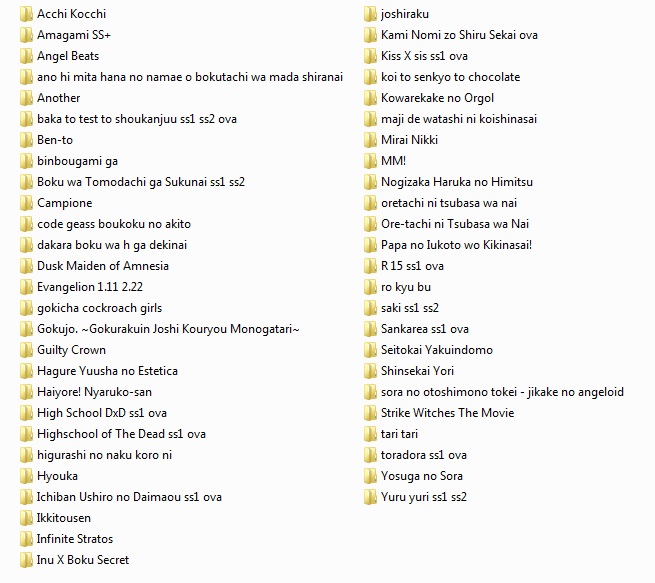Select the Campione folder icon
655x583 pixels.
pos(26,203)
